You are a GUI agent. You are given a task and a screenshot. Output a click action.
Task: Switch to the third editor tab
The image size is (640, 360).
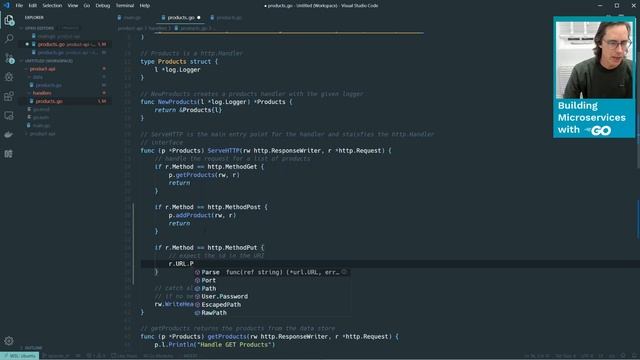click(228, 18)
